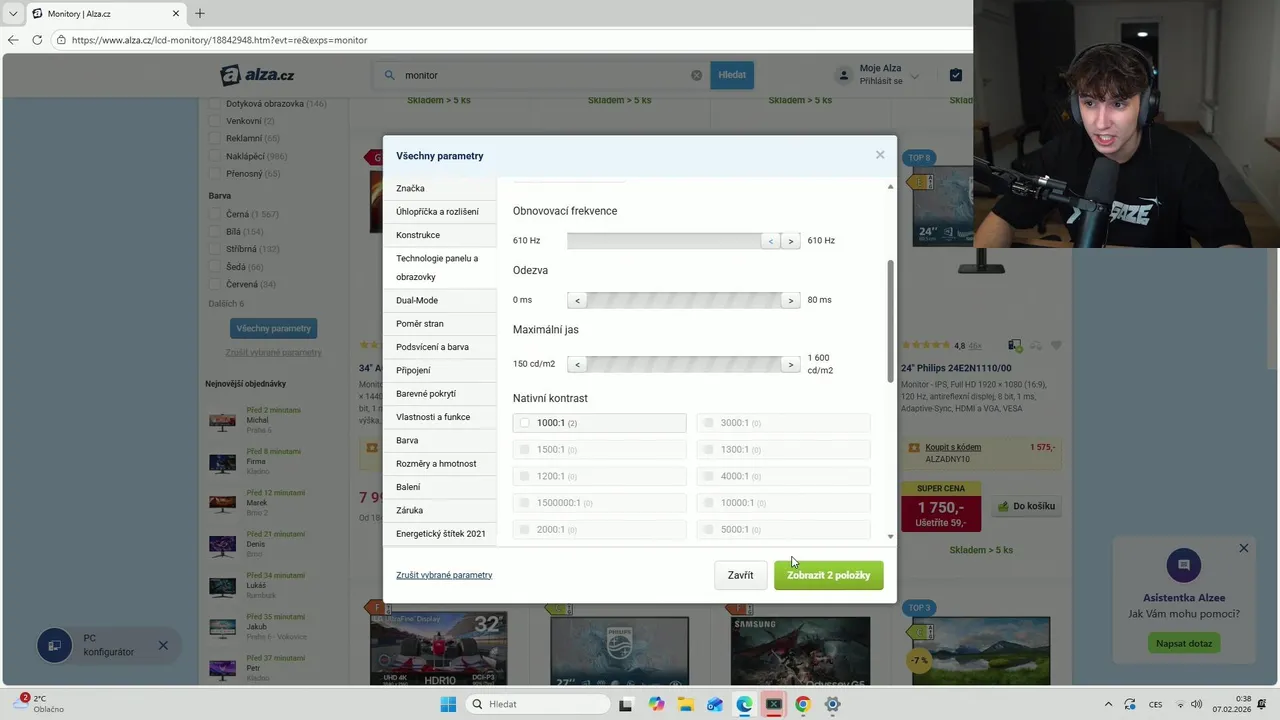Click Zrušit vybrané parametry link in dialog
The image size is (1280, 720).
444,575
